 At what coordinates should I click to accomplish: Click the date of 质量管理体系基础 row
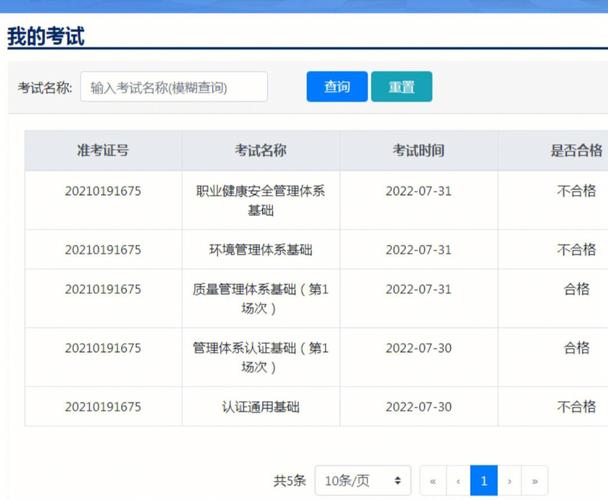[419, 289]
